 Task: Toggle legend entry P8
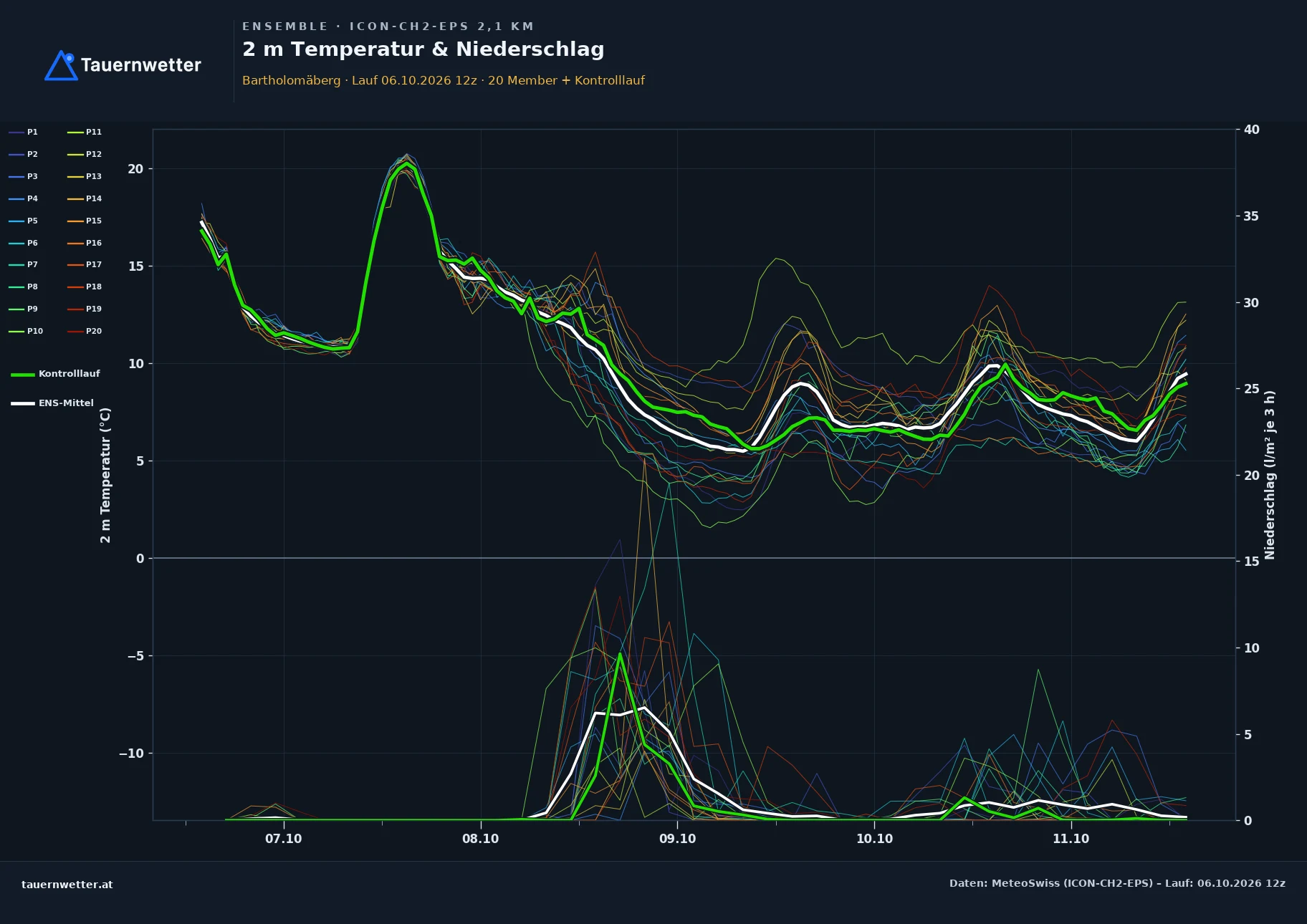tap(24, 287)
